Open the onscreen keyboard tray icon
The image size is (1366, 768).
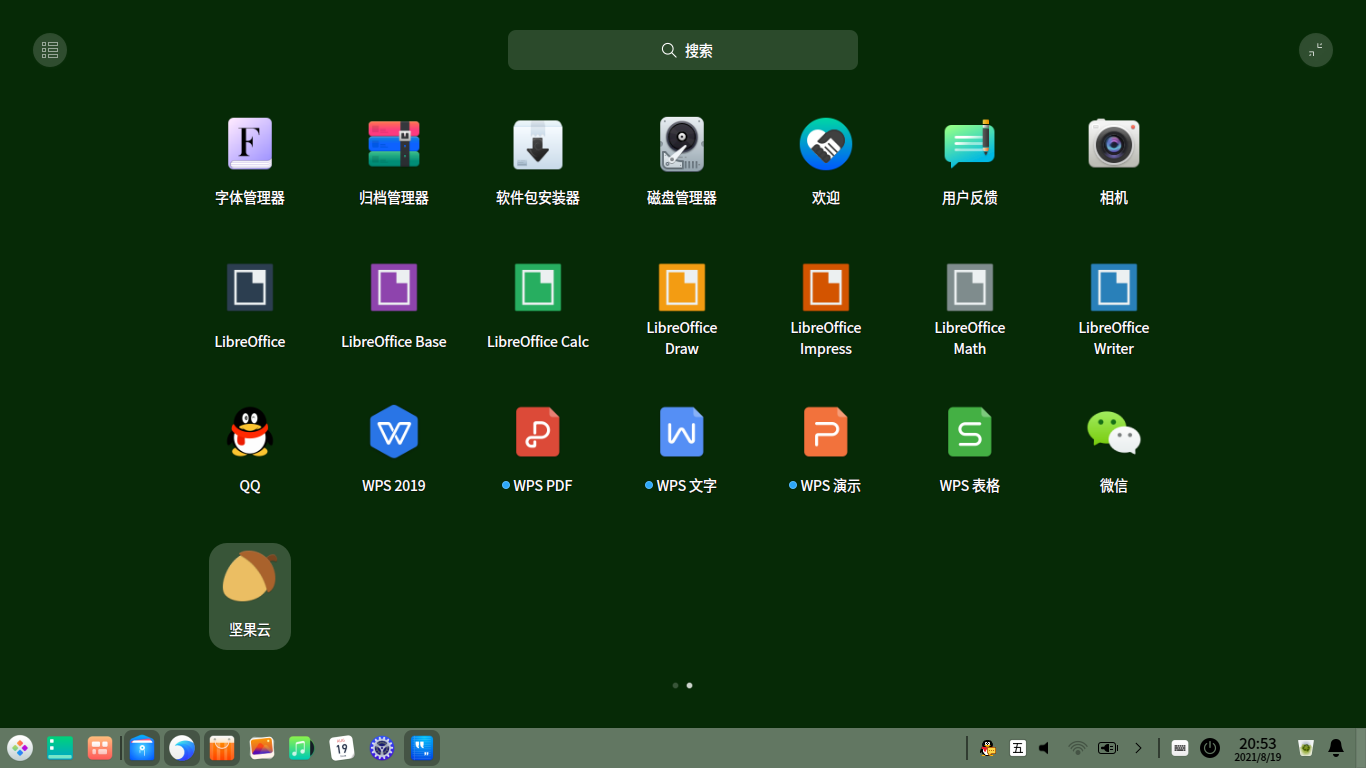(1180, 748)
